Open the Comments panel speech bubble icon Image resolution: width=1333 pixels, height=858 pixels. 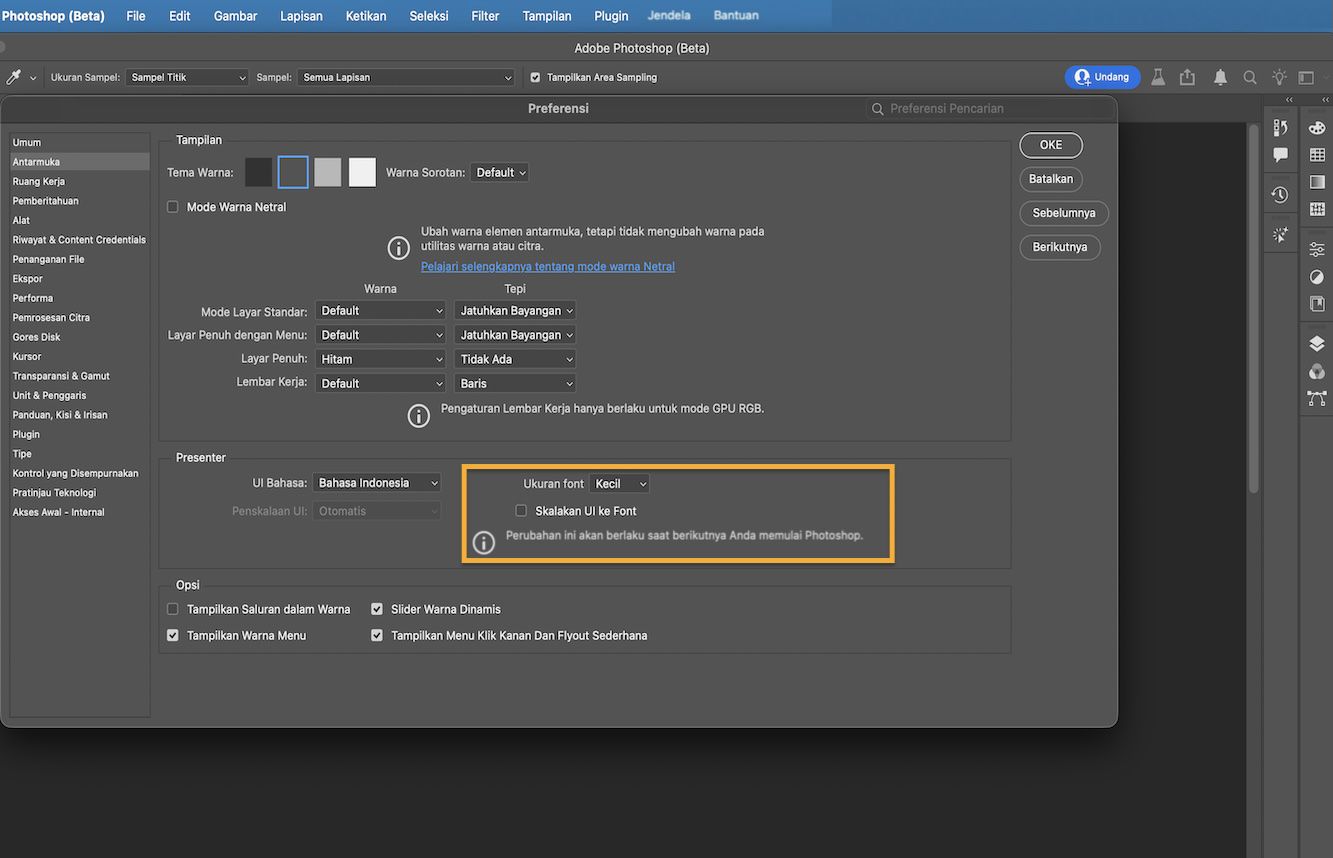1281,153
